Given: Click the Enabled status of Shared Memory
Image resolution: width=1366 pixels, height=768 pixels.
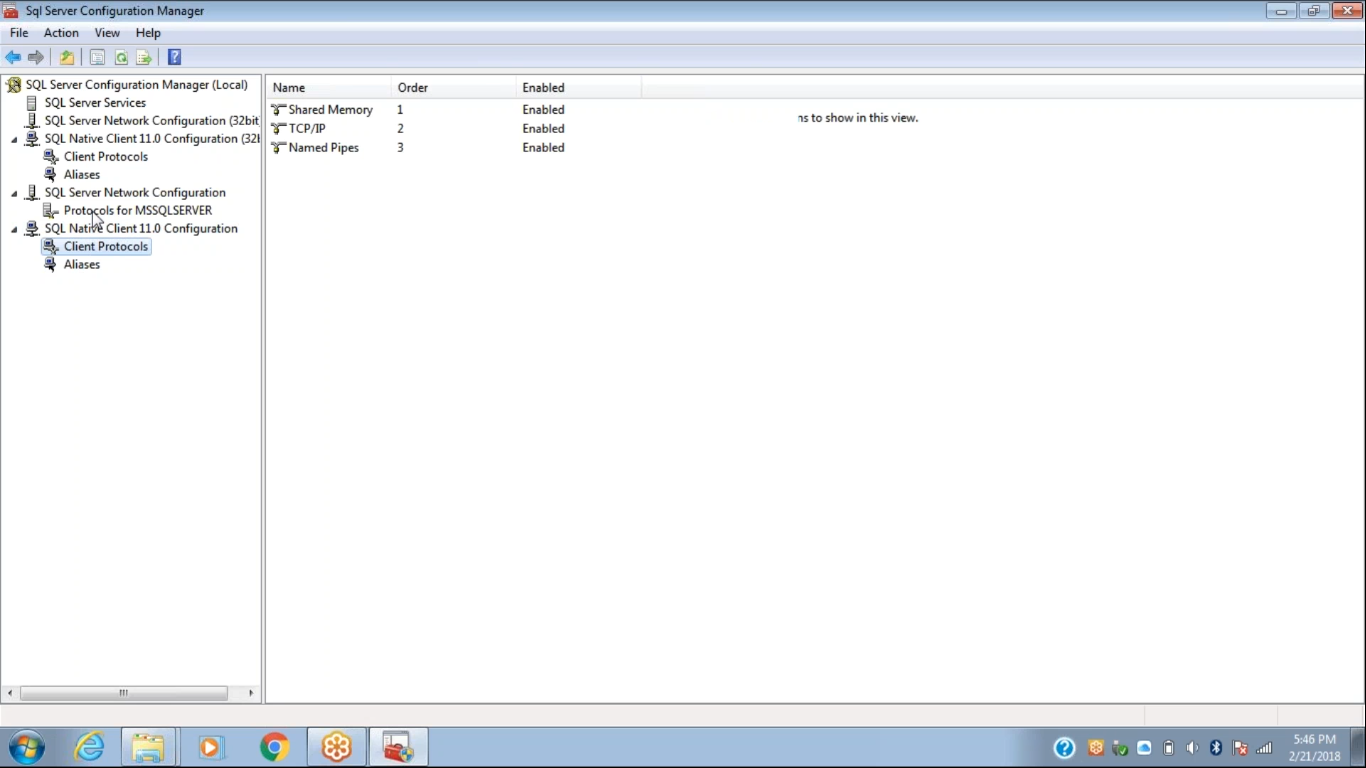Looking at the screenshot, I should (543, 110).
